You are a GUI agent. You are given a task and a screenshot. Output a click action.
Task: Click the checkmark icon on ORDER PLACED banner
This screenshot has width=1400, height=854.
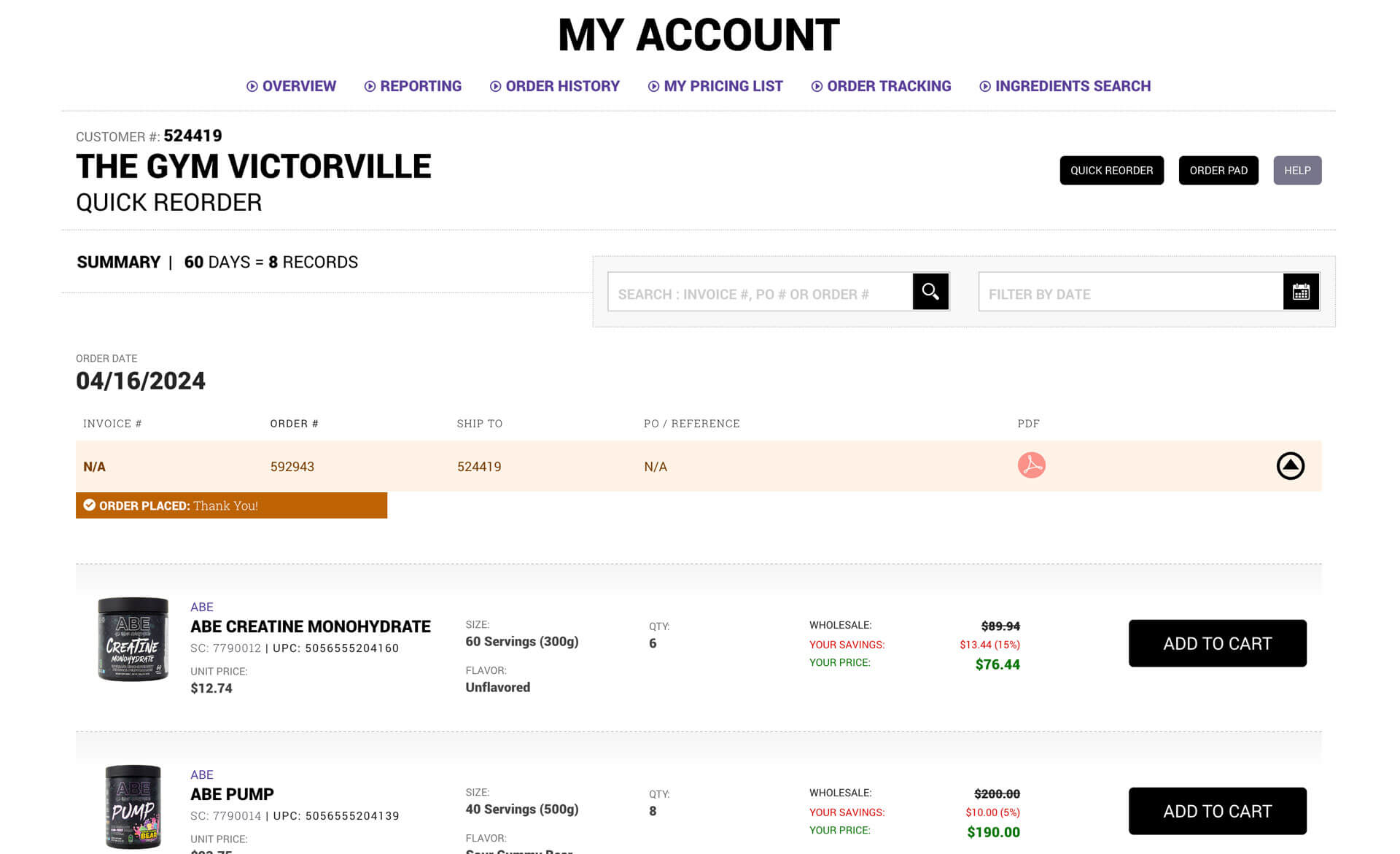[x=90, y=505]
